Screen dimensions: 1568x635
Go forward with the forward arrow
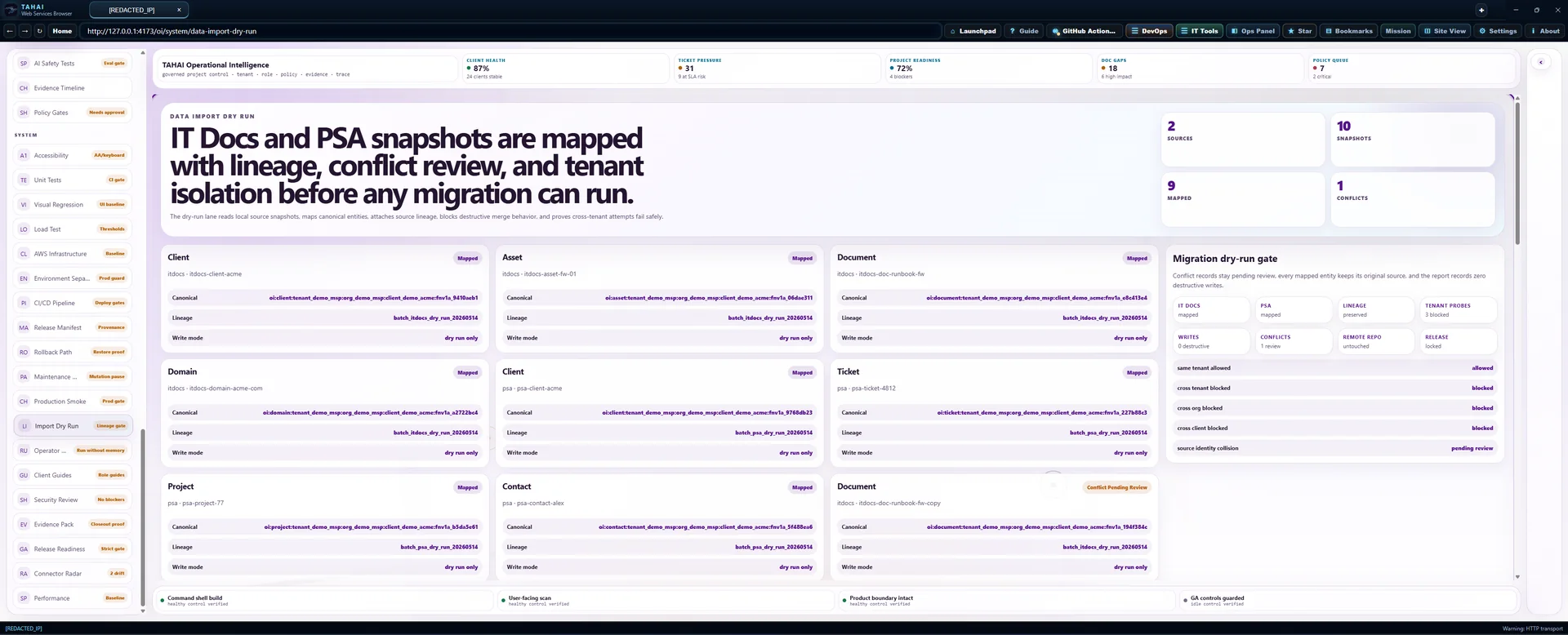click(x=24, y=31)
